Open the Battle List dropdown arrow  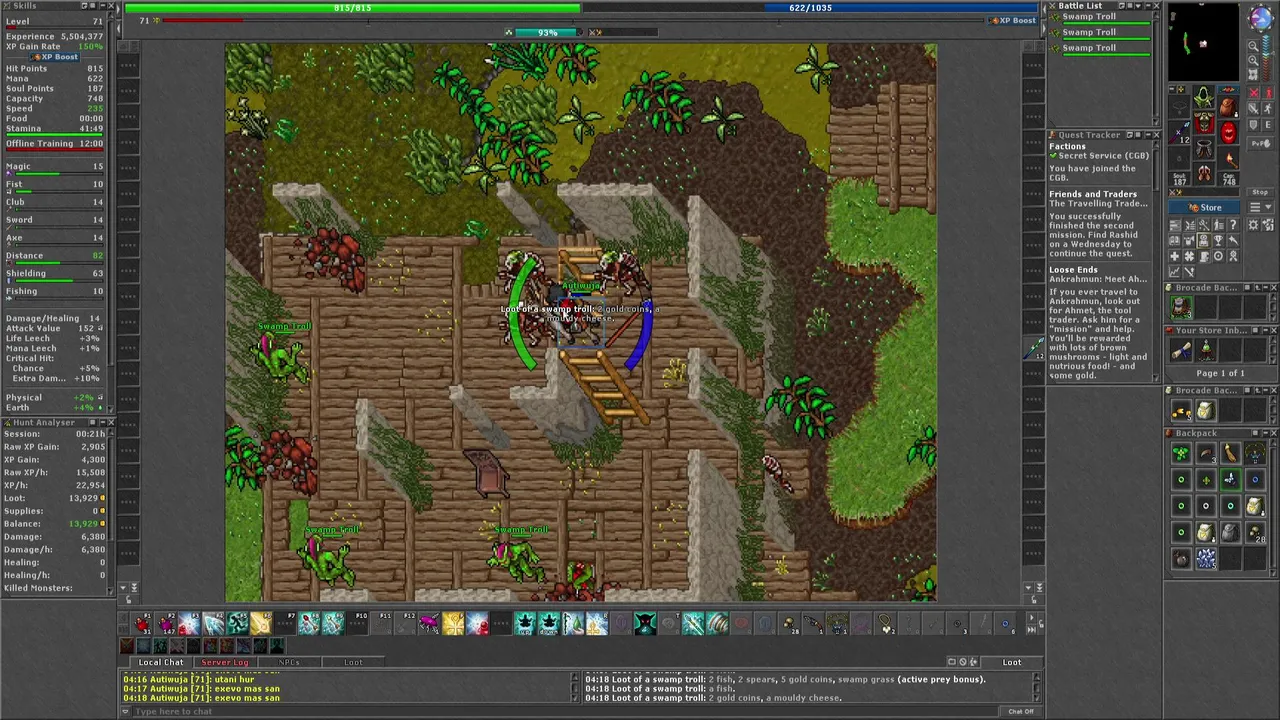1138,6
